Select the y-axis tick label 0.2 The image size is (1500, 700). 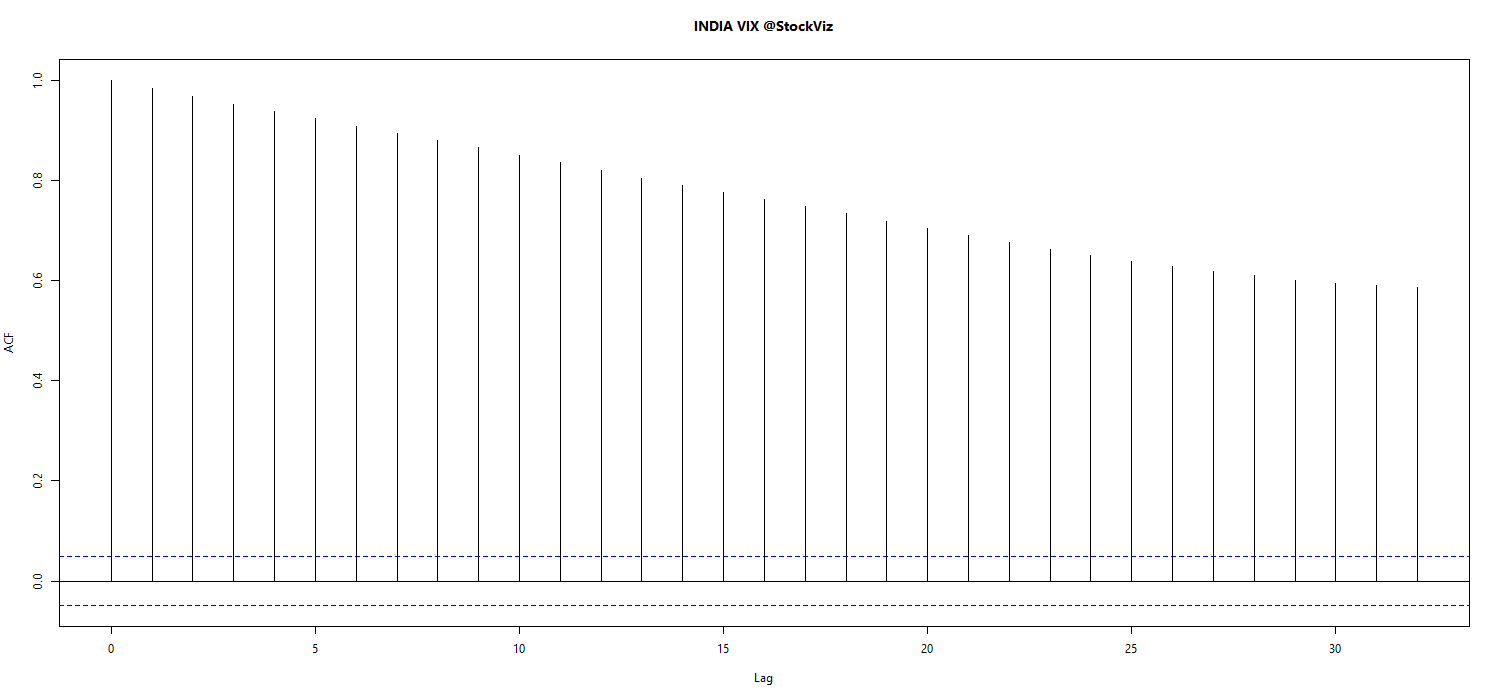(x=39, y=481)
